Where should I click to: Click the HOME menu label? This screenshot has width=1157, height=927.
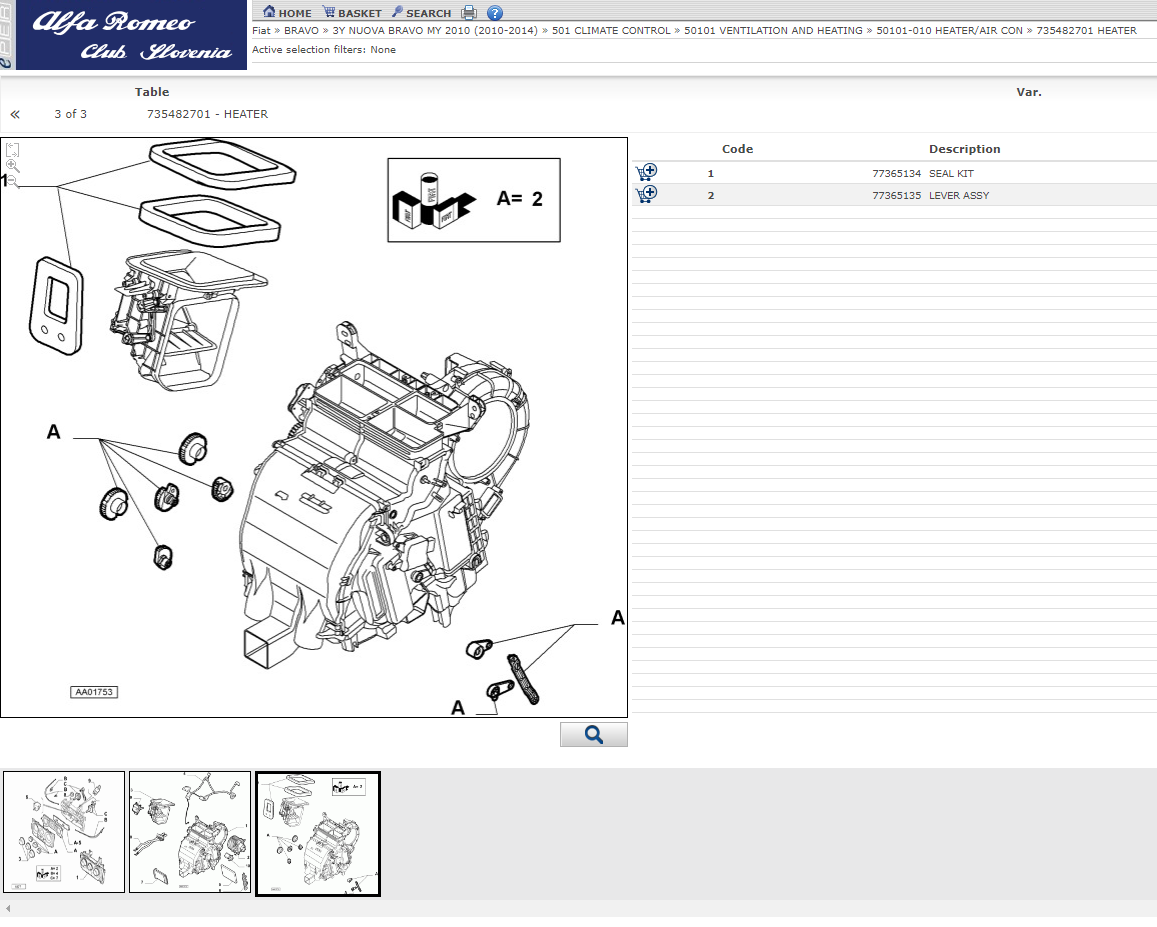(295, 13)
